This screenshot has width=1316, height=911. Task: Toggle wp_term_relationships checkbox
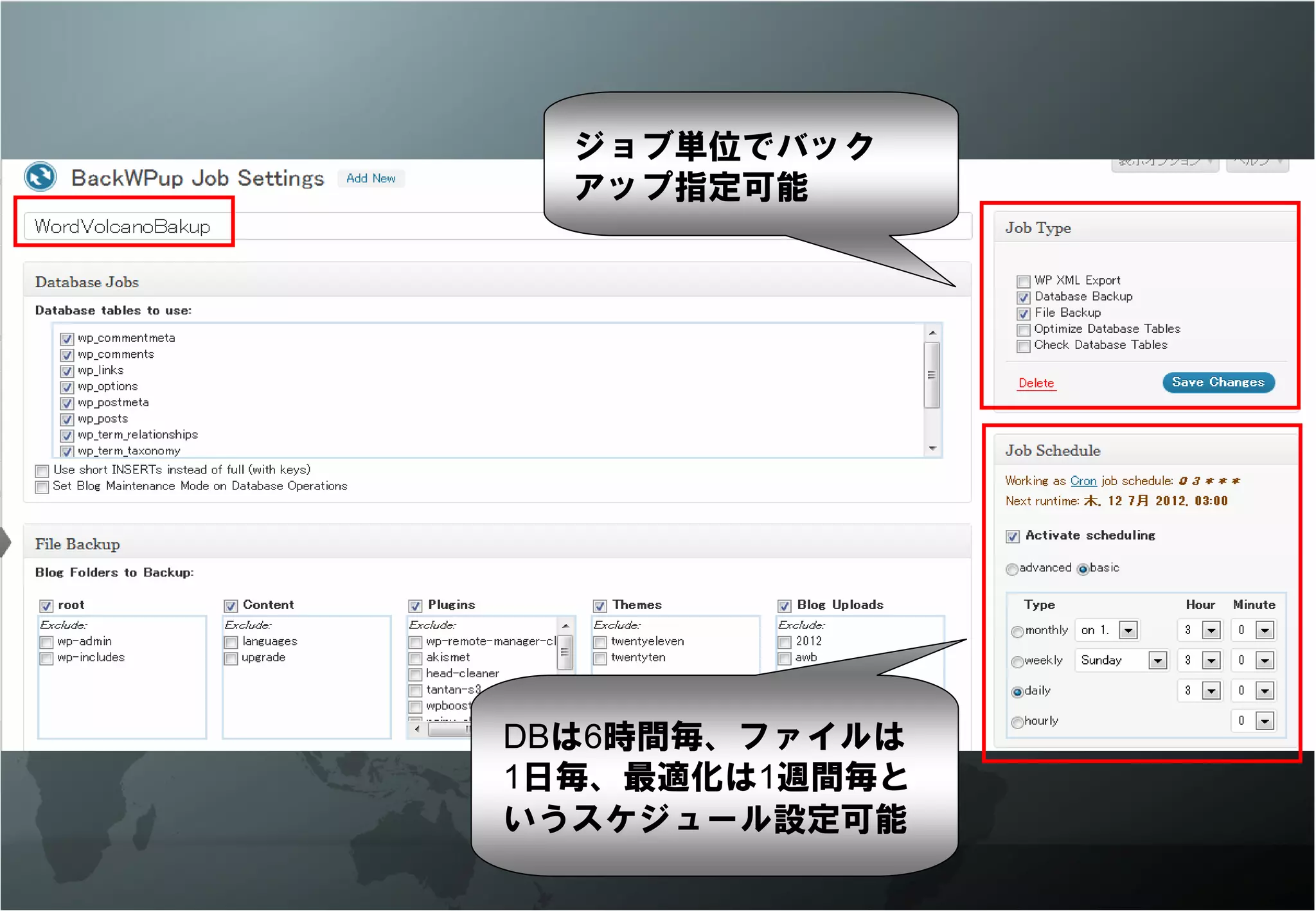tap(67, 435)
